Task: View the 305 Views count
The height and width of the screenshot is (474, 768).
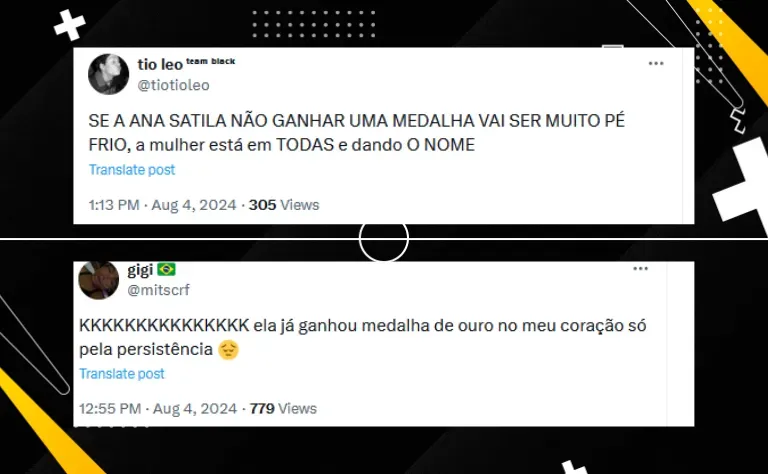Action: coord(284,205)
